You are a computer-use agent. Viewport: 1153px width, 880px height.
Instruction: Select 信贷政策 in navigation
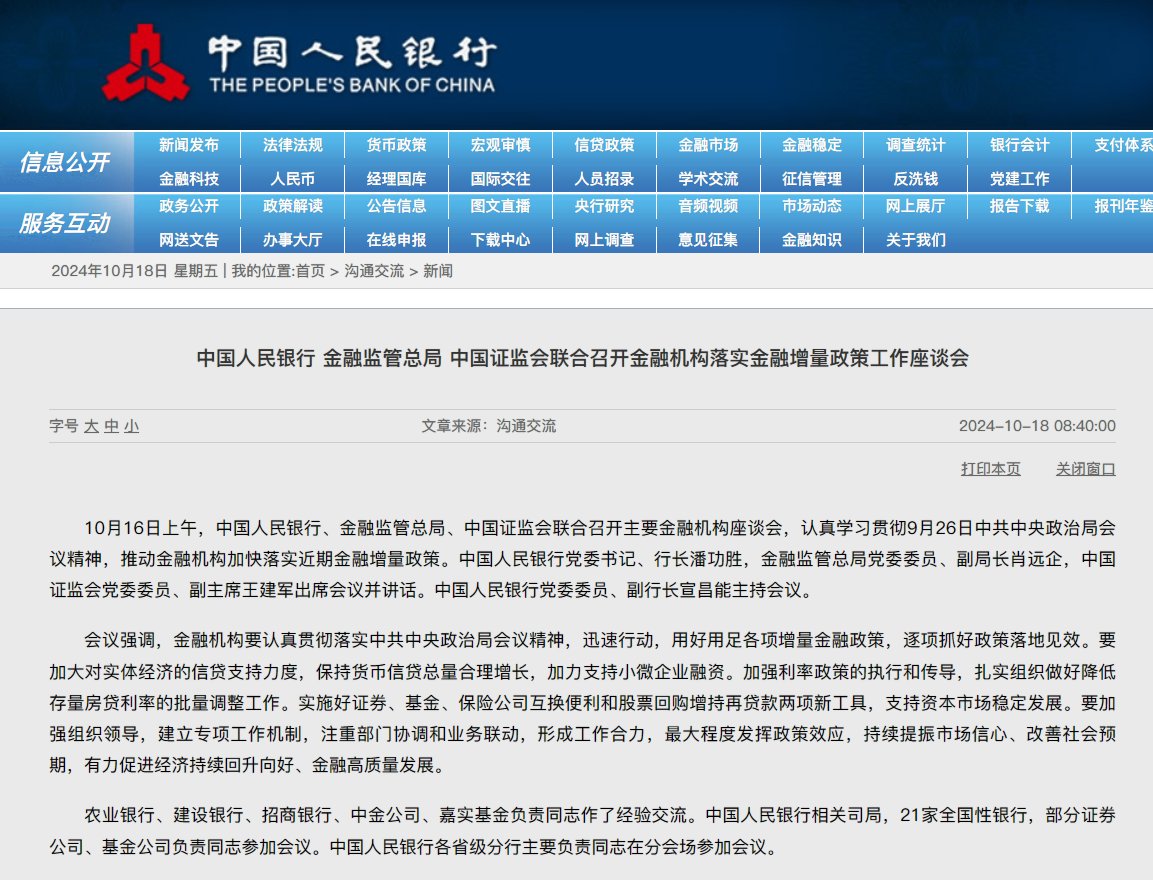604,145
